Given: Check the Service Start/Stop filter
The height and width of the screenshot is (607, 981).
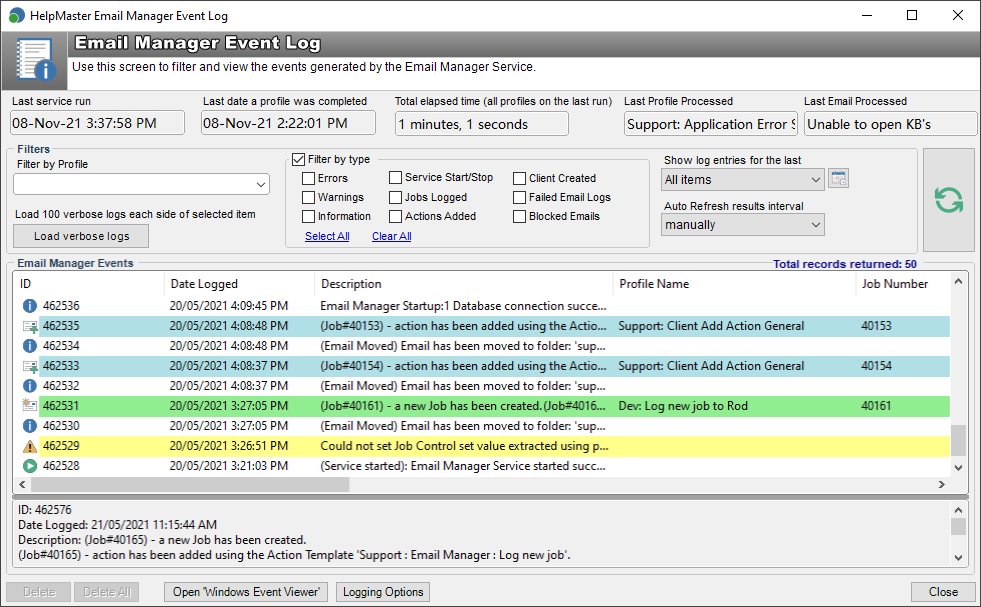Looking at the screenshot, I should (x=395, y=178).
